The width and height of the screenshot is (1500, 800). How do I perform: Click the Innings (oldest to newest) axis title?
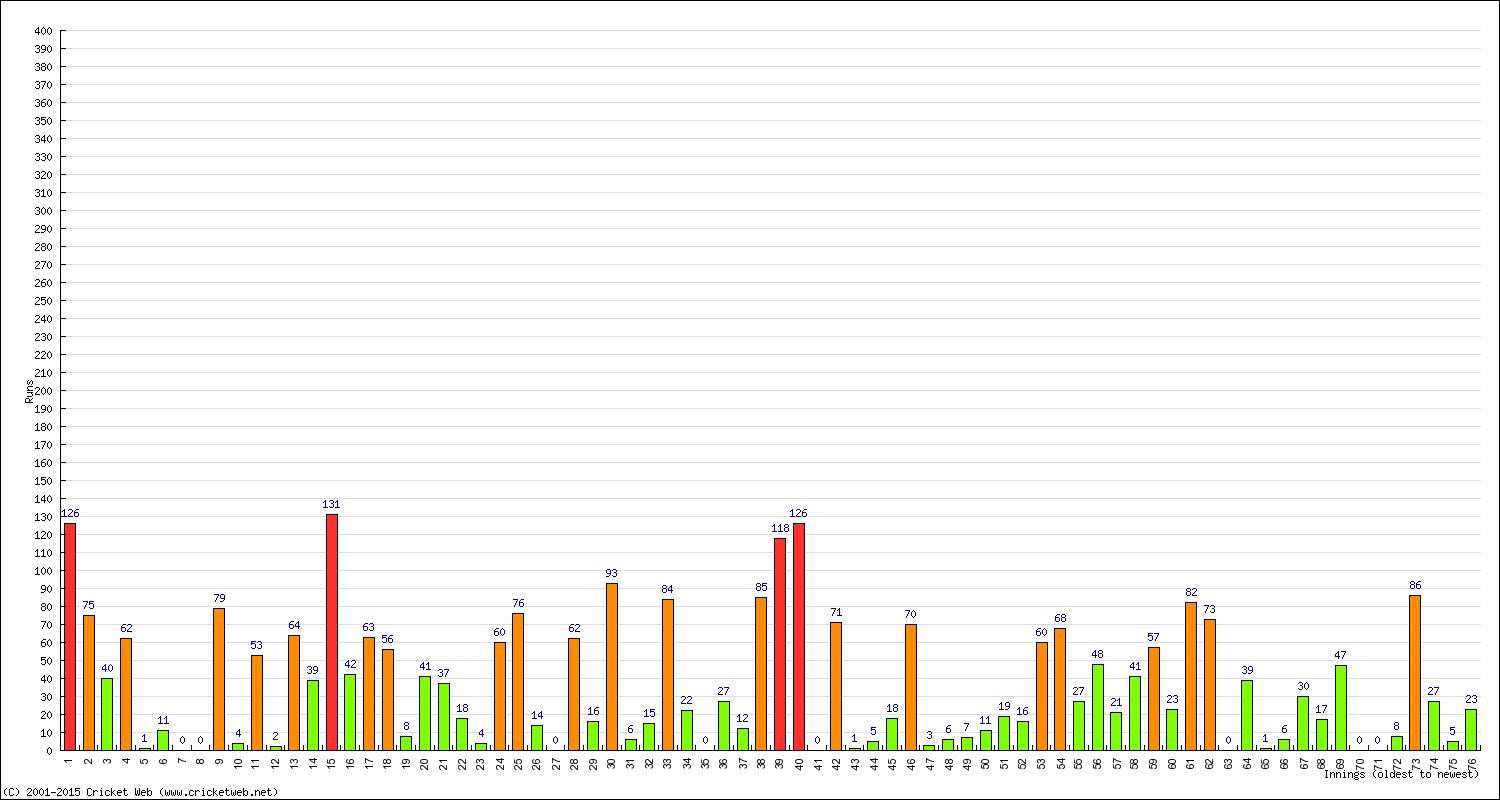1401,774
